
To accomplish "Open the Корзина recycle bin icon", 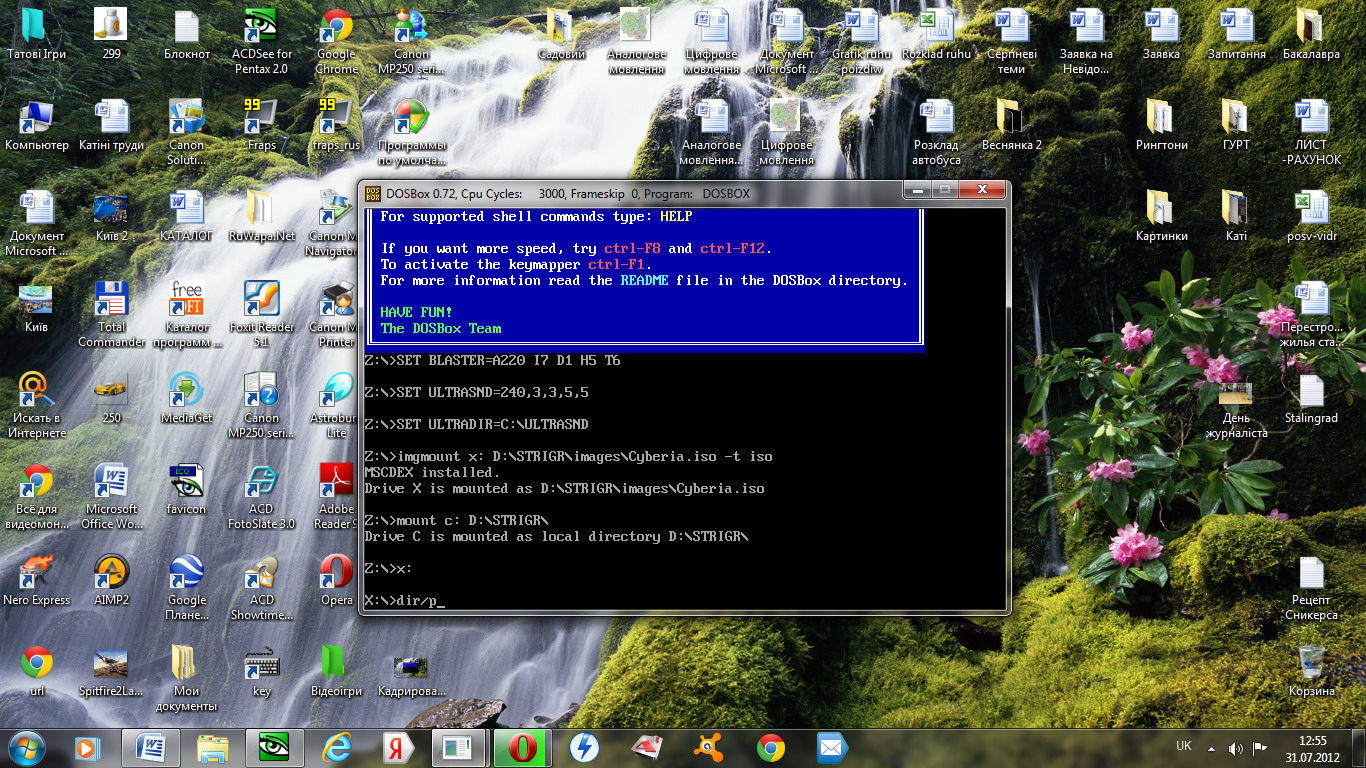I will coord(1311,672).
